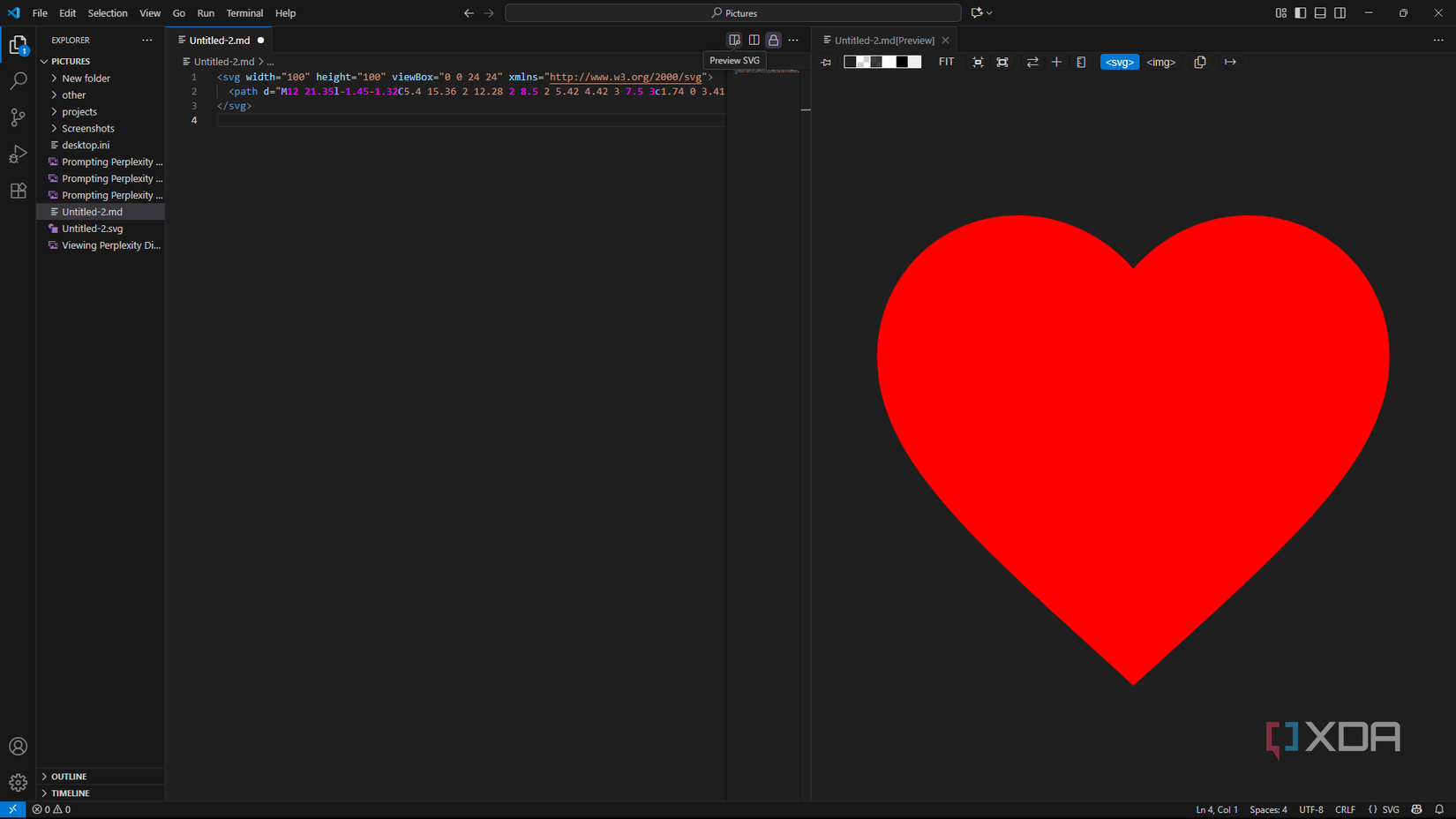Image resolution: width=1456 pixels, height=819 pixels.
Task: Click the swap arrows icon in preview
Action: click(x=1032, y=62)
